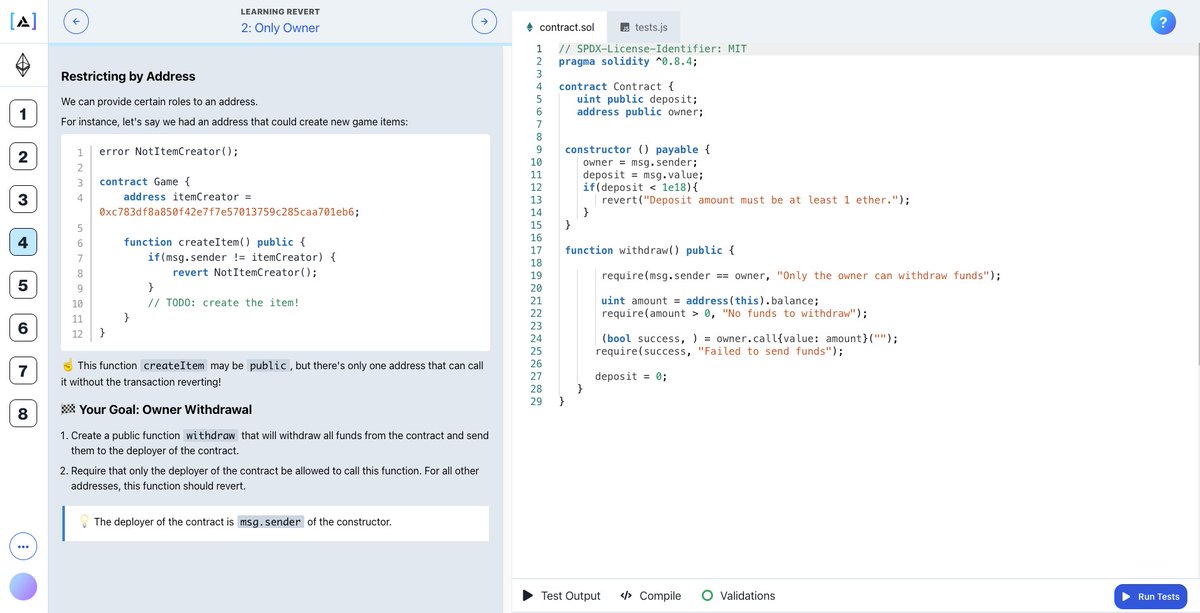Place cursor on 'deposit = 0;' line

click(x=631, y=376)
